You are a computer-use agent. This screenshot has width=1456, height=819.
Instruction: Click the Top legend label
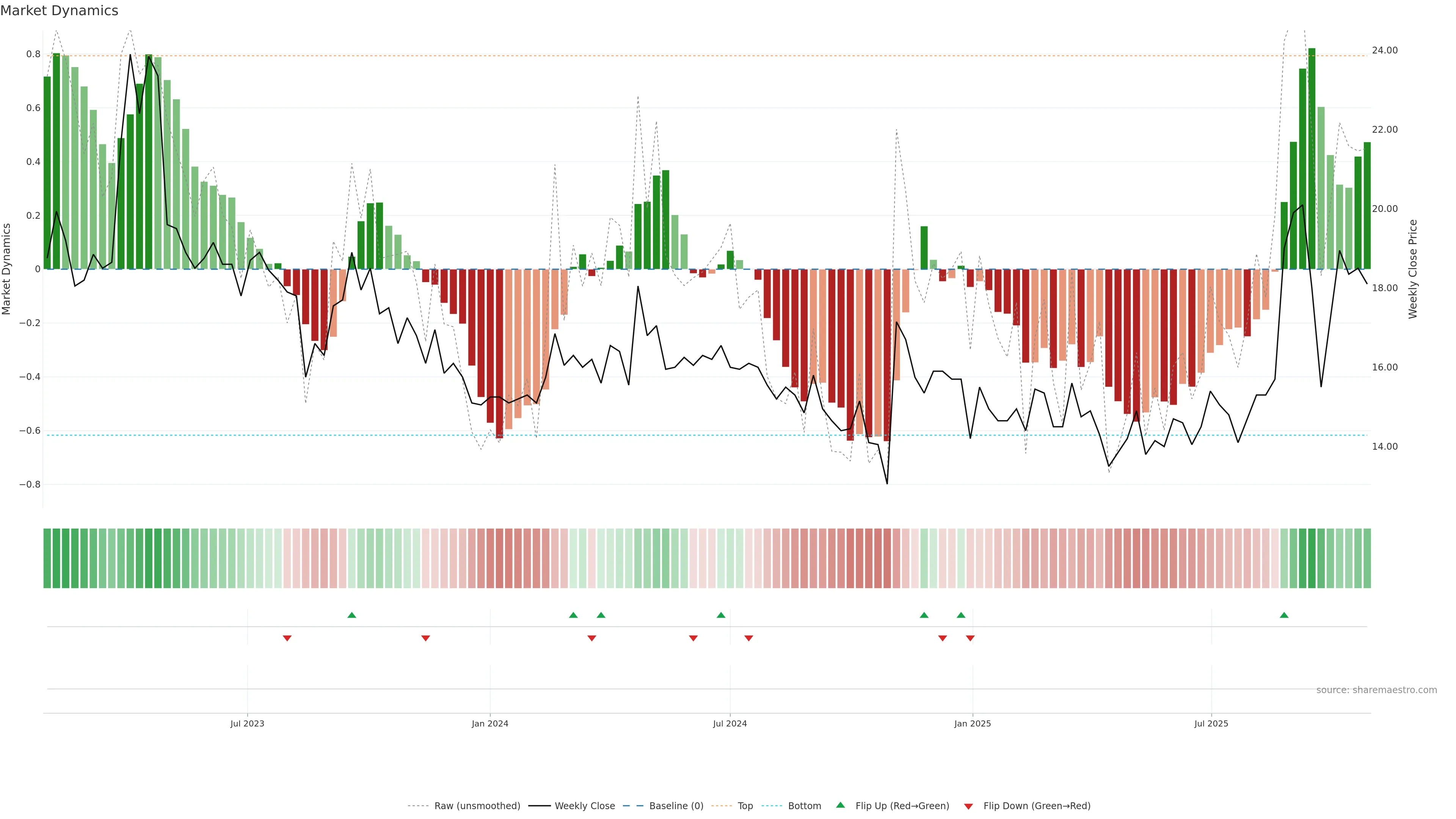[745, 806]
